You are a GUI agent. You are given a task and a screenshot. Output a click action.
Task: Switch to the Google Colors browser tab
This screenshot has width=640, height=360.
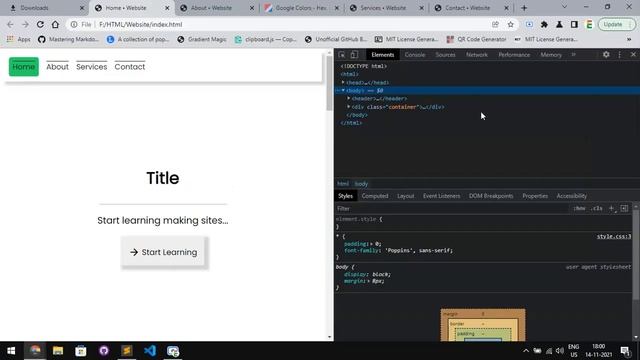301,8
